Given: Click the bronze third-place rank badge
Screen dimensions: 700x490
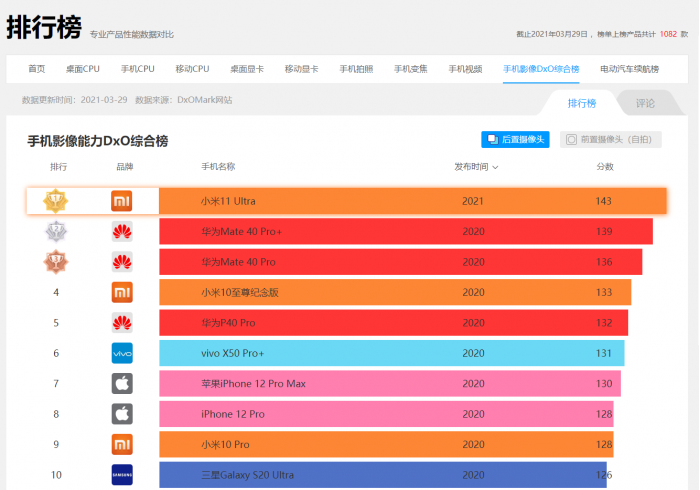Looking at the screenshot, I should click(56, 262).
